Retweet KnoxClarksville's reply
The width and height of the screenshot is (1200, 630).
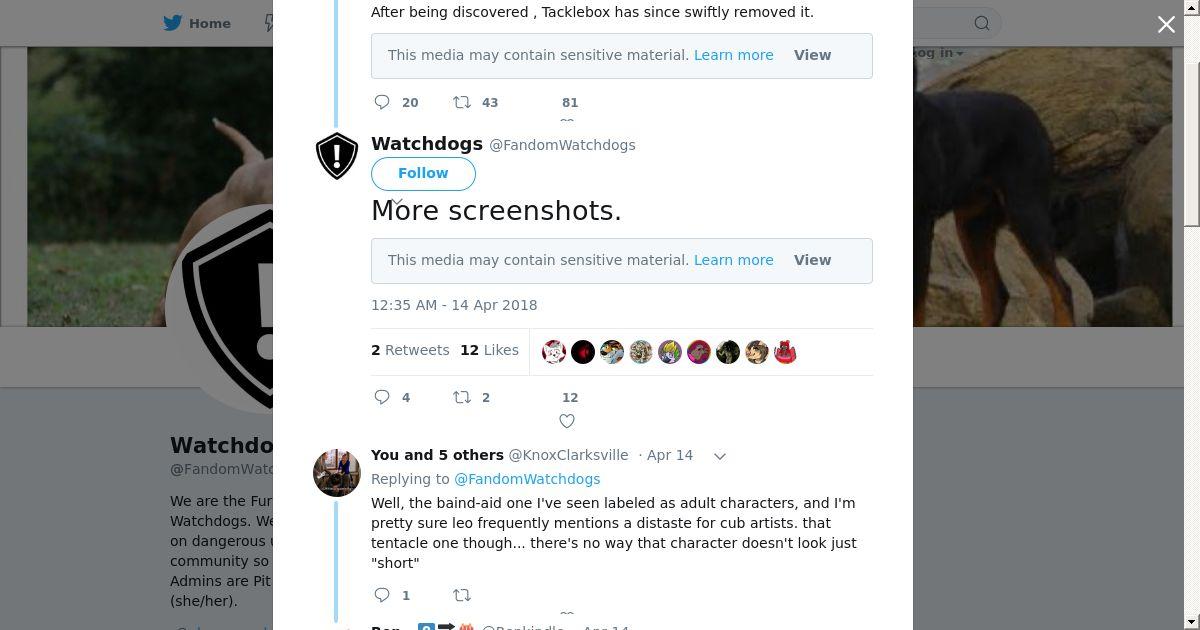[x=462, y=595]
